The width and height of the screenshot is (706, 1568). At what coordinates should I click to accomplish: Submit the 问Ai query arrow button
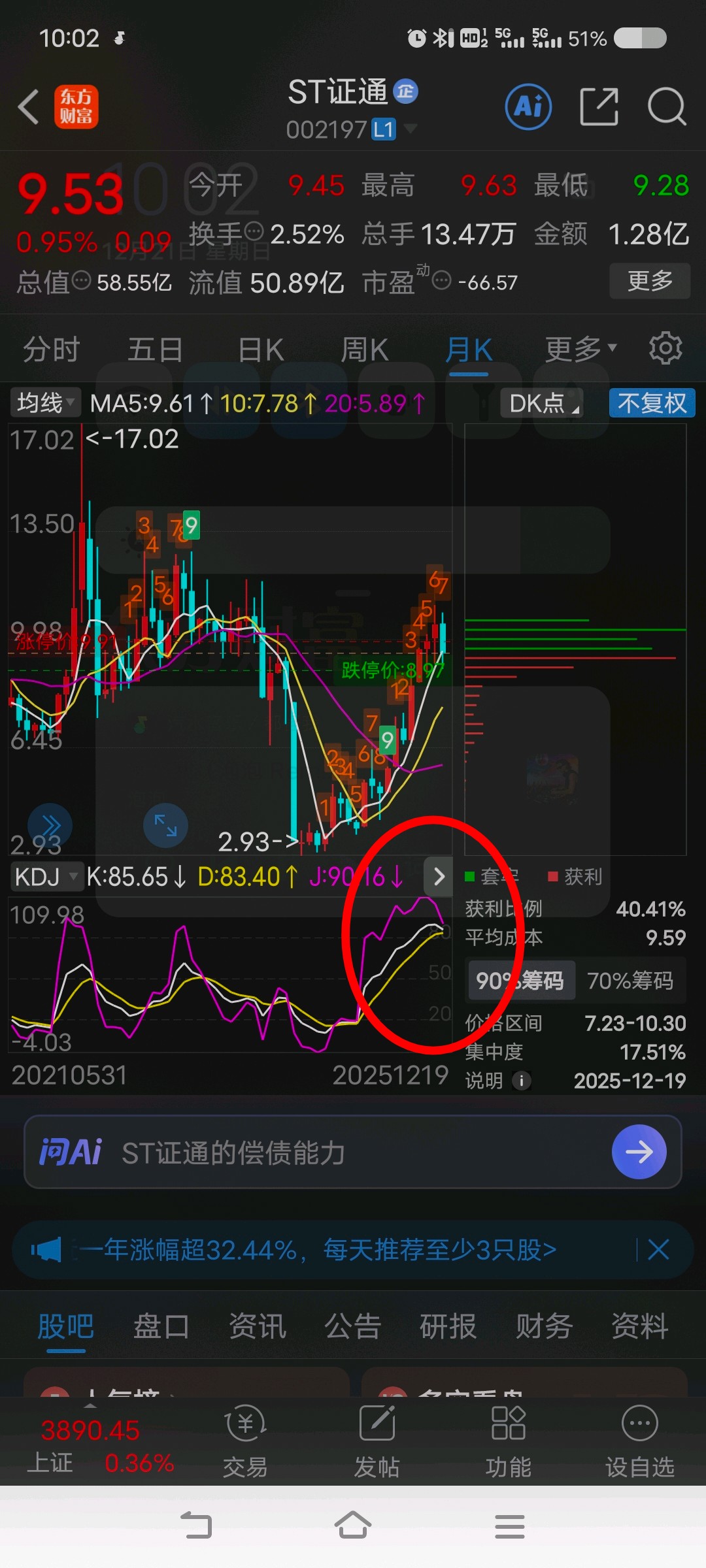coord(639,1152)
